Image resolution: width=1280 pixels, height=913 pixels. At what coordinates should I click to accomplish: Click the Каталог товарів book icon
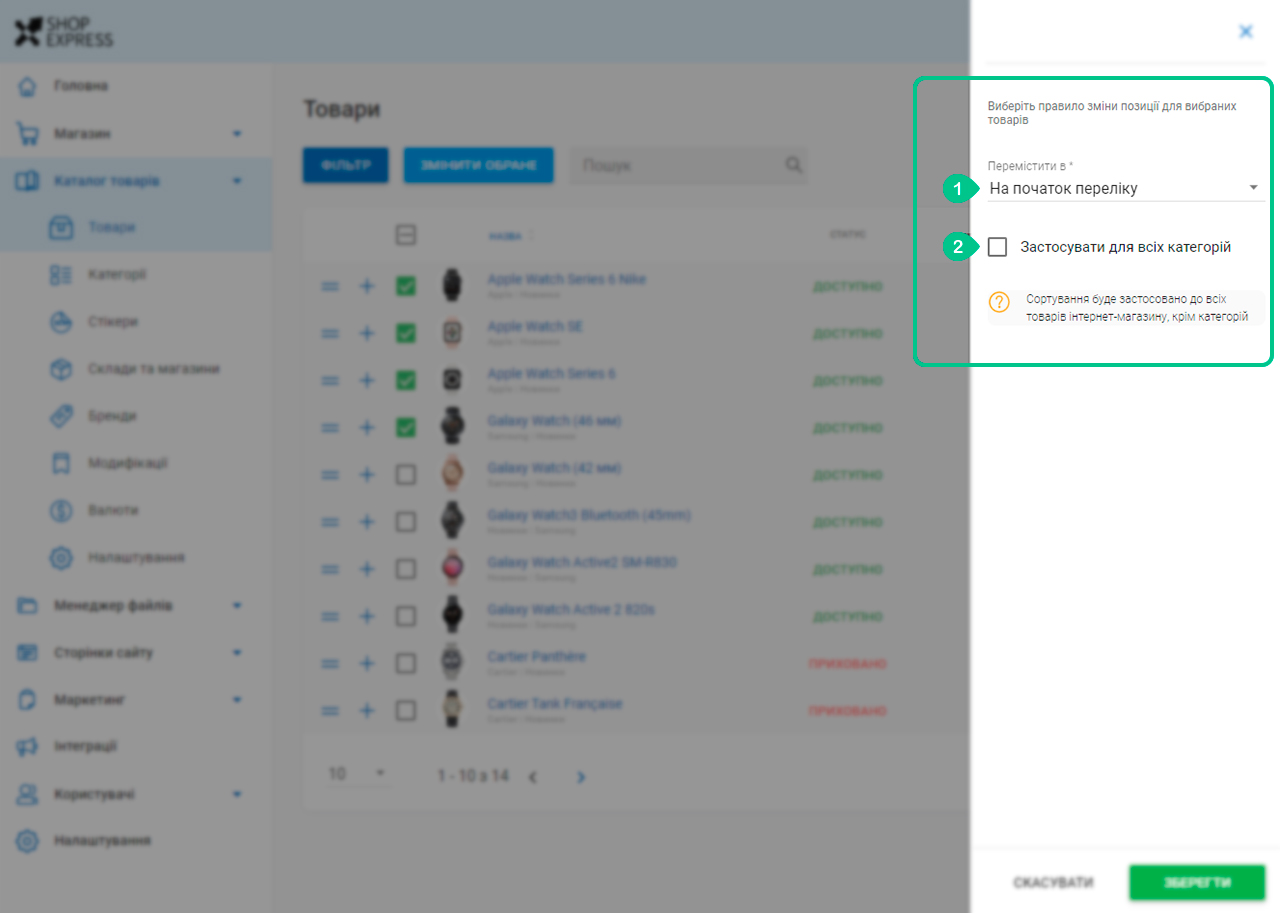(28, 181)
